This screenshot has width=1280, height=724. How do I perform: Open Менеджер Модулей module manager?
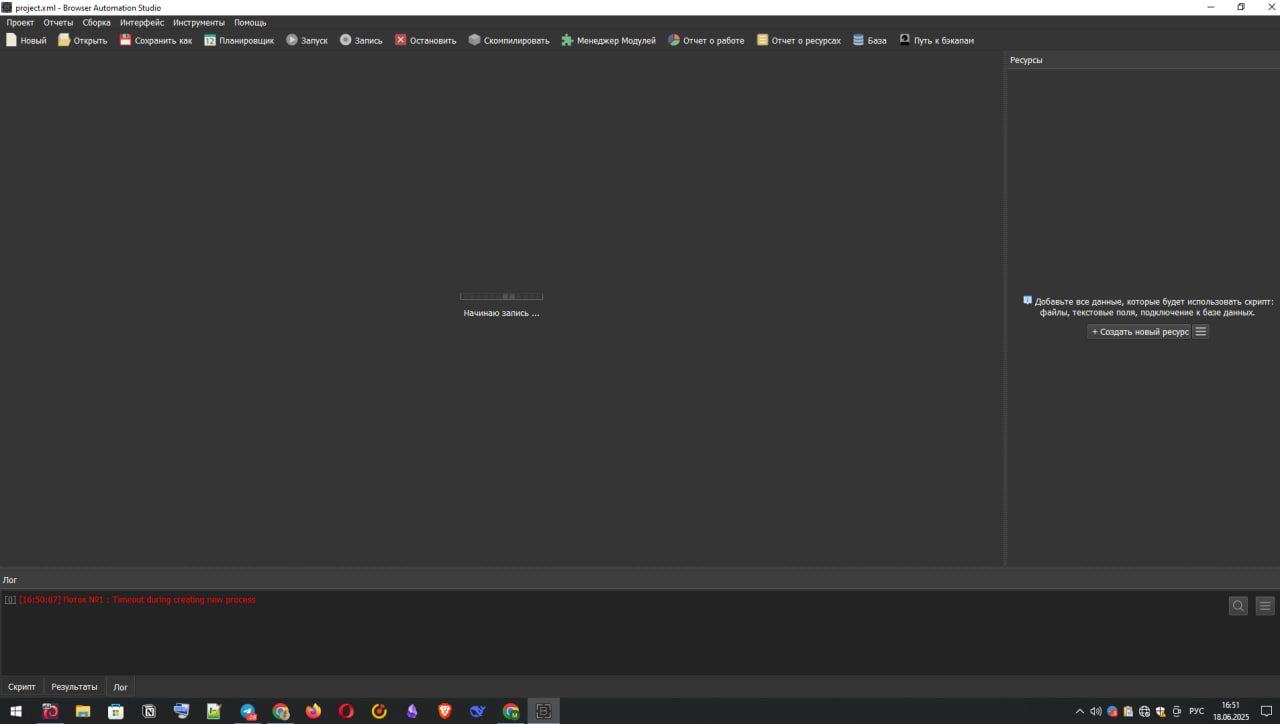pyautogui.click(x=567, y=40)
